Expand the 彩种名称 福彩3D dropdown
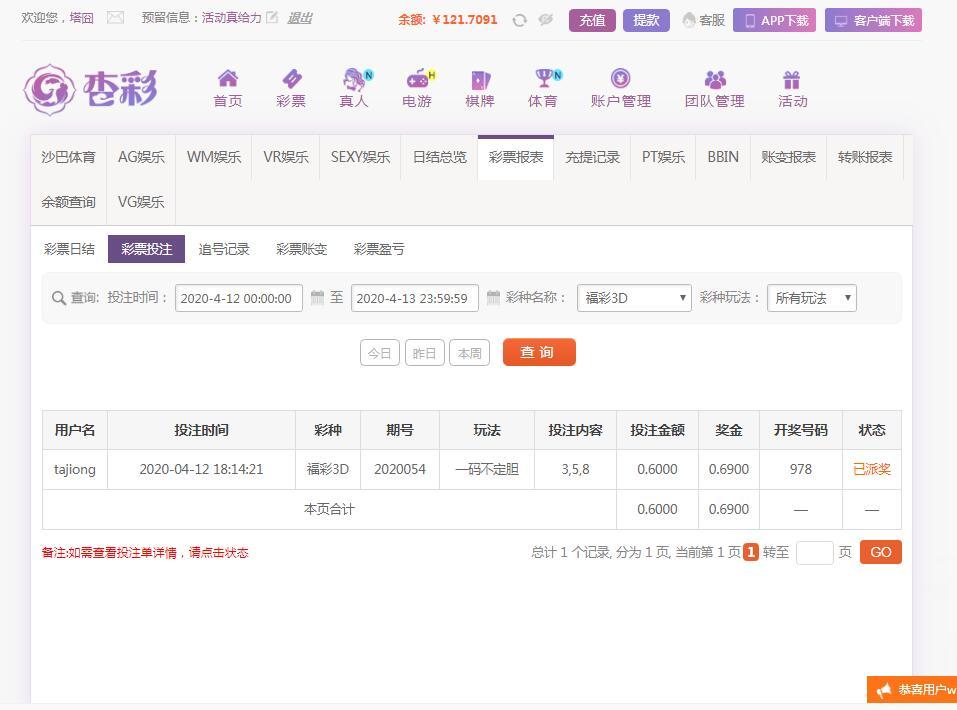The image size is (957, 710). [x=634, y=298]
